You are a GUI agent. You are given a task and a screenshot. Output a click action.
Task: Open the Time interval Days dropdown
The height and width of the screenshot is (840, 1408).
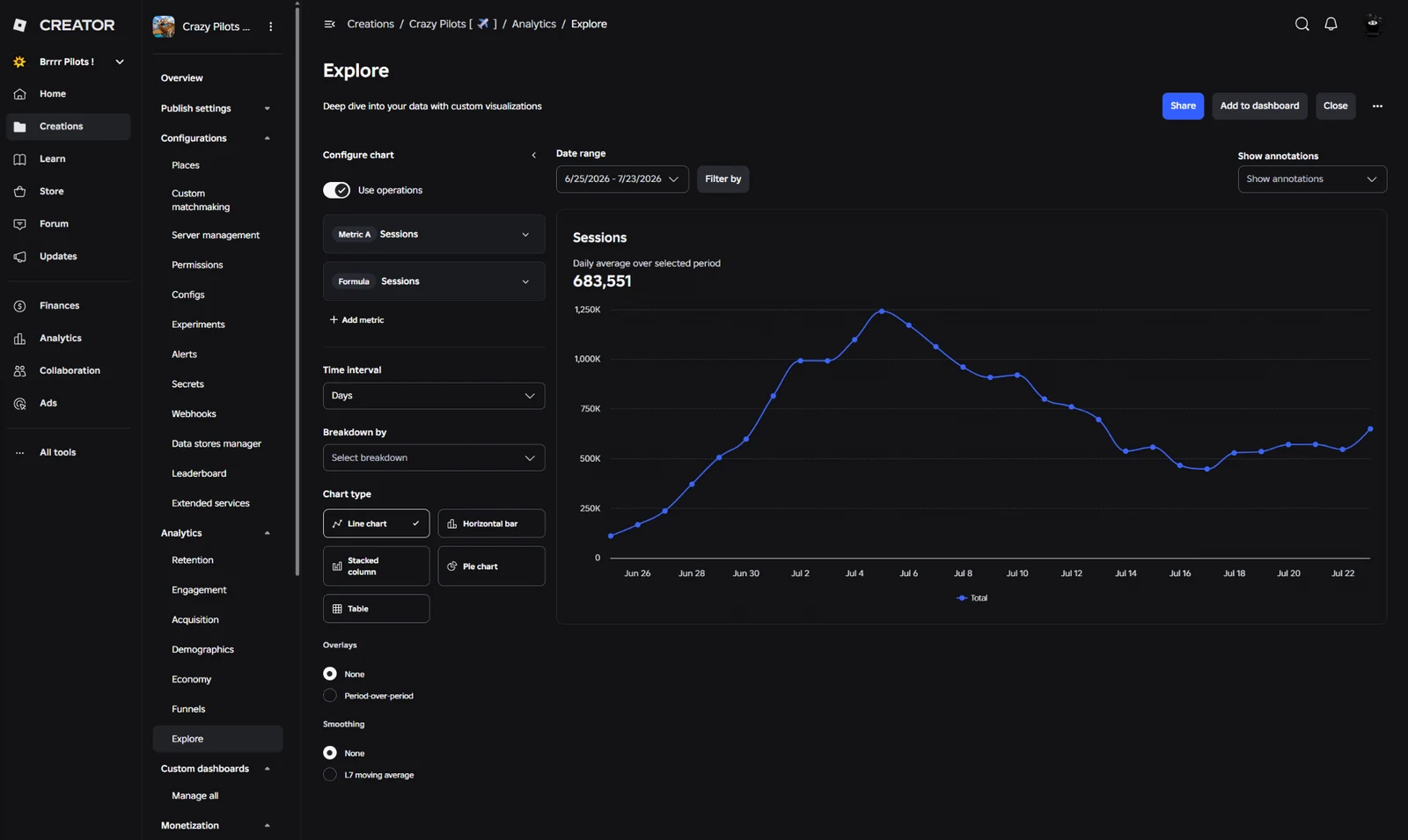point(434,396)
